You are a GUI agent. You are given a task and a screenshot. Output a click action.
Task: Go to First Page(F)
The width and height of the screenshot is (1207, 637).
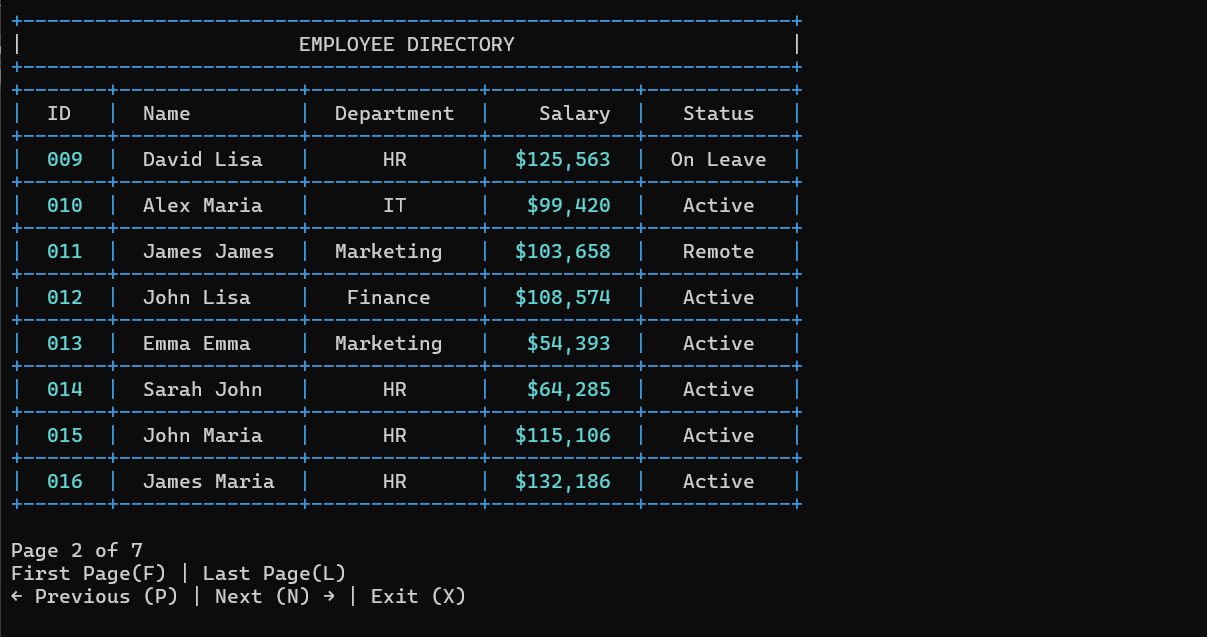coord(88,574)
